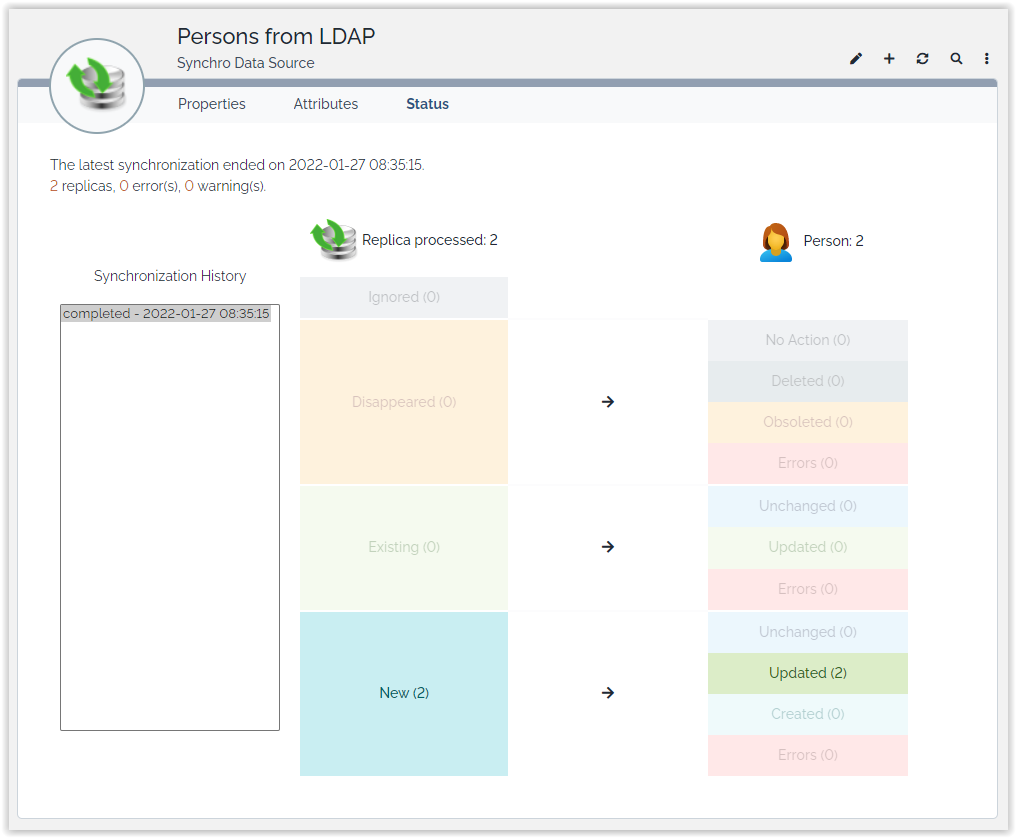Click the arrow next to New

tap(608, 693)
